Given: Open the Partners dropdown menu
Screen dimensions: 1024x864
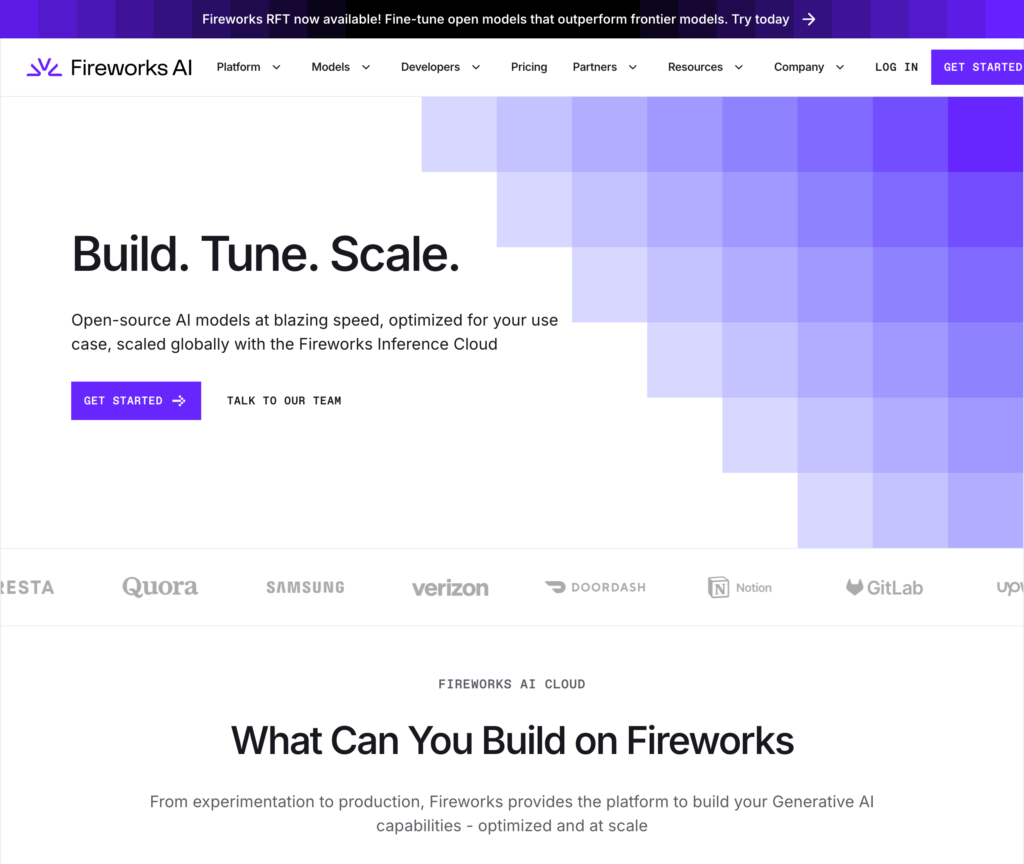Looking at the screenshot, I should [604, 67].
